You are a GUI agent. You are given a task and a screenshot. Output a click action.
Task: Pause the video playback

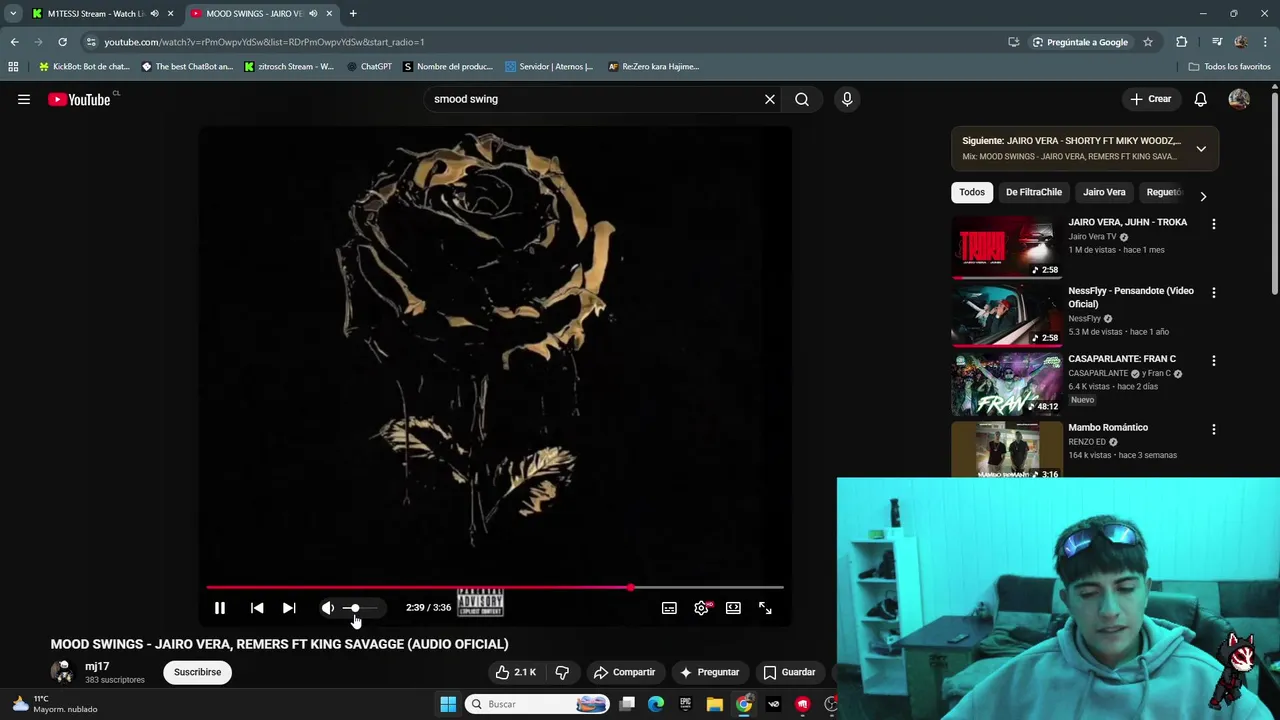click(x=220, y=608)
